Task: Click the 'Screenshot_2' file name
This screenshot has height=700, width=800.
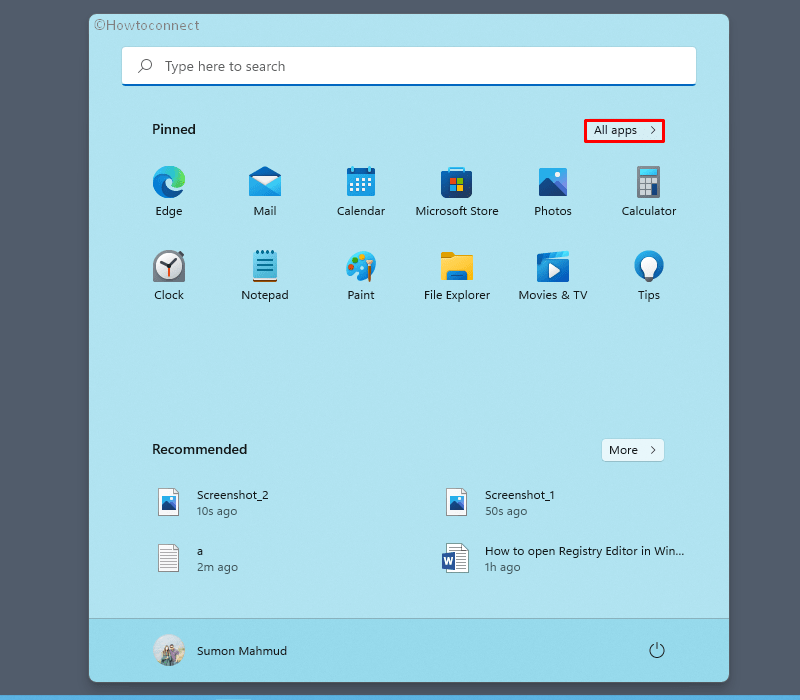Action: pos(233,495)
